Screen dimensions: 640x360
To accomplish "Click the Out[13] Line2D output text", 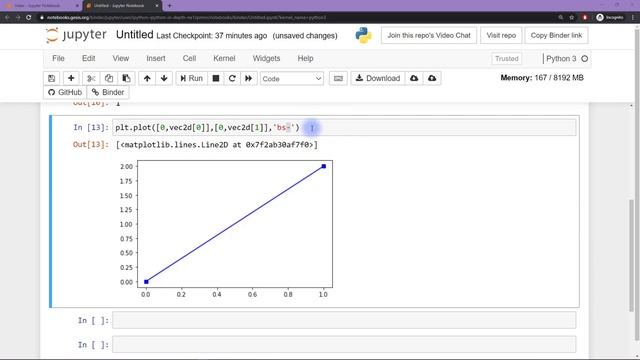I will pos(217,144).
